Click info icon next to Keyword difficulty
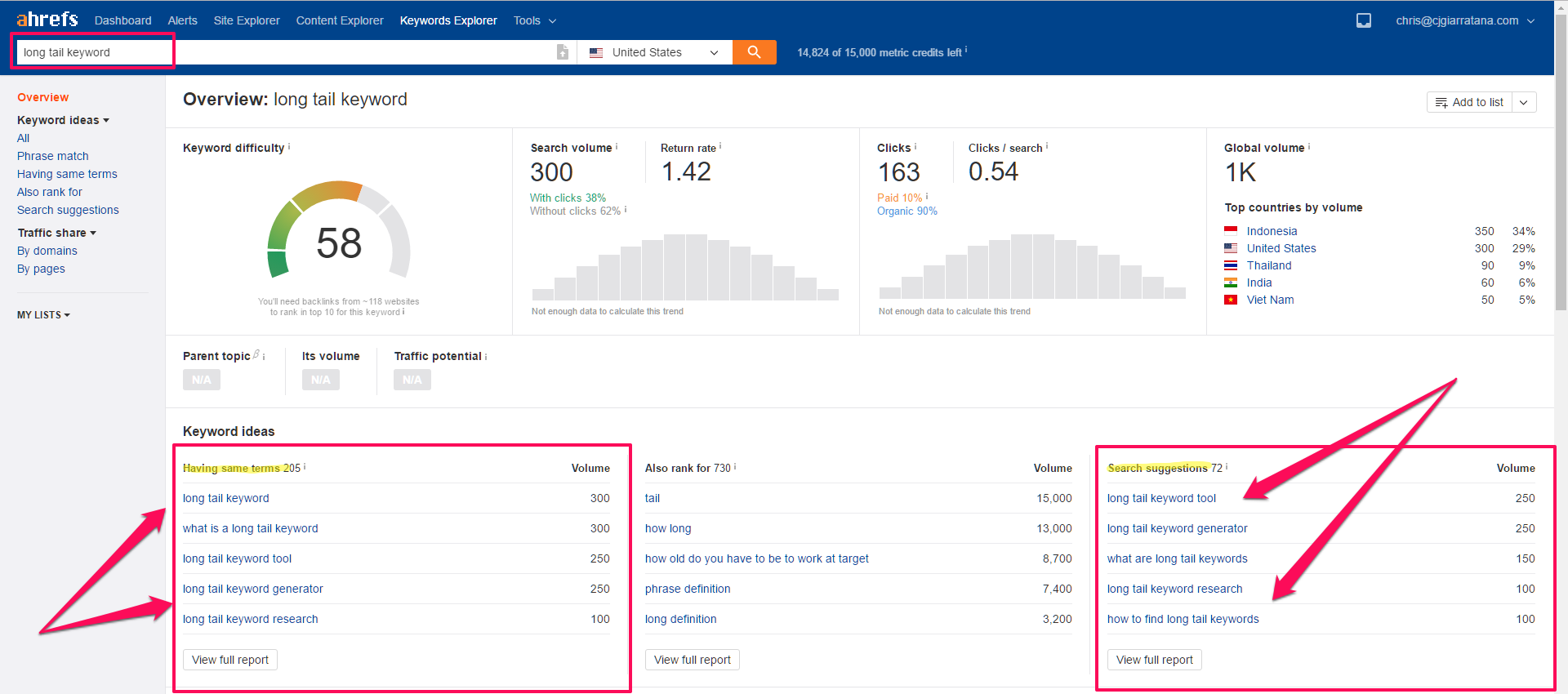This screenshot has height=694, width=1568. pos(289,147)
